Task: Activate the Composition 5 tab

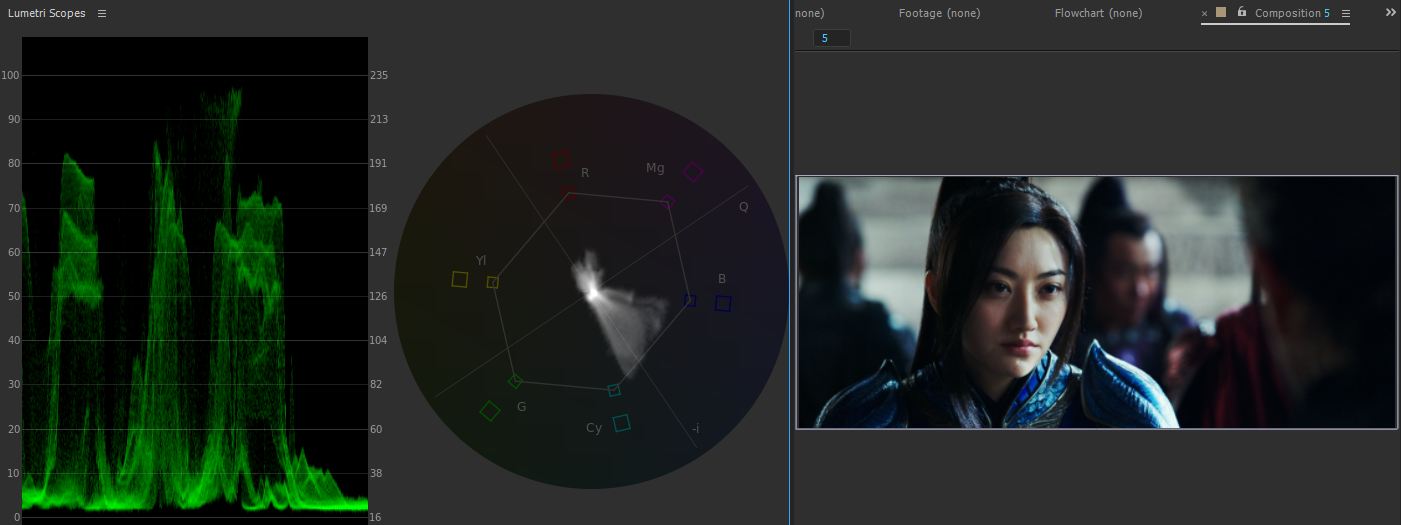Action: (x=1292, y=13)
